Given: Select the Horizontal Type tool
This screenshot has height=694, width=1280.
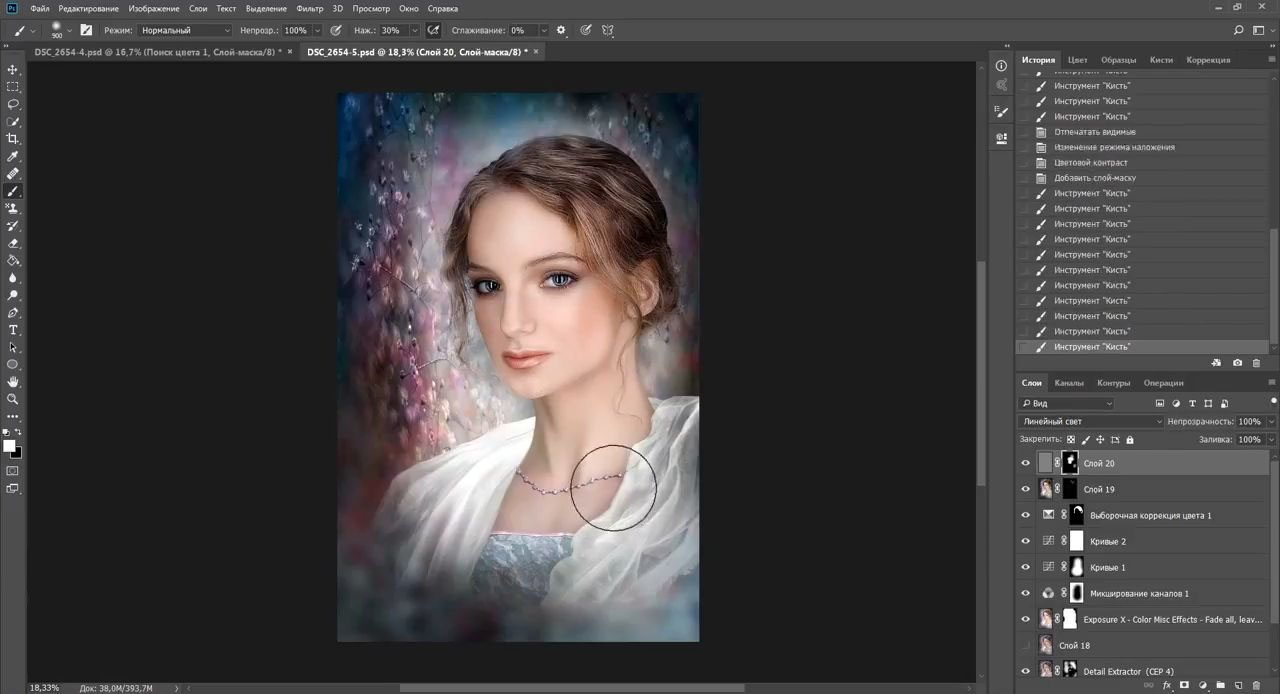Looking at the screenshot, I should (13, 330).
